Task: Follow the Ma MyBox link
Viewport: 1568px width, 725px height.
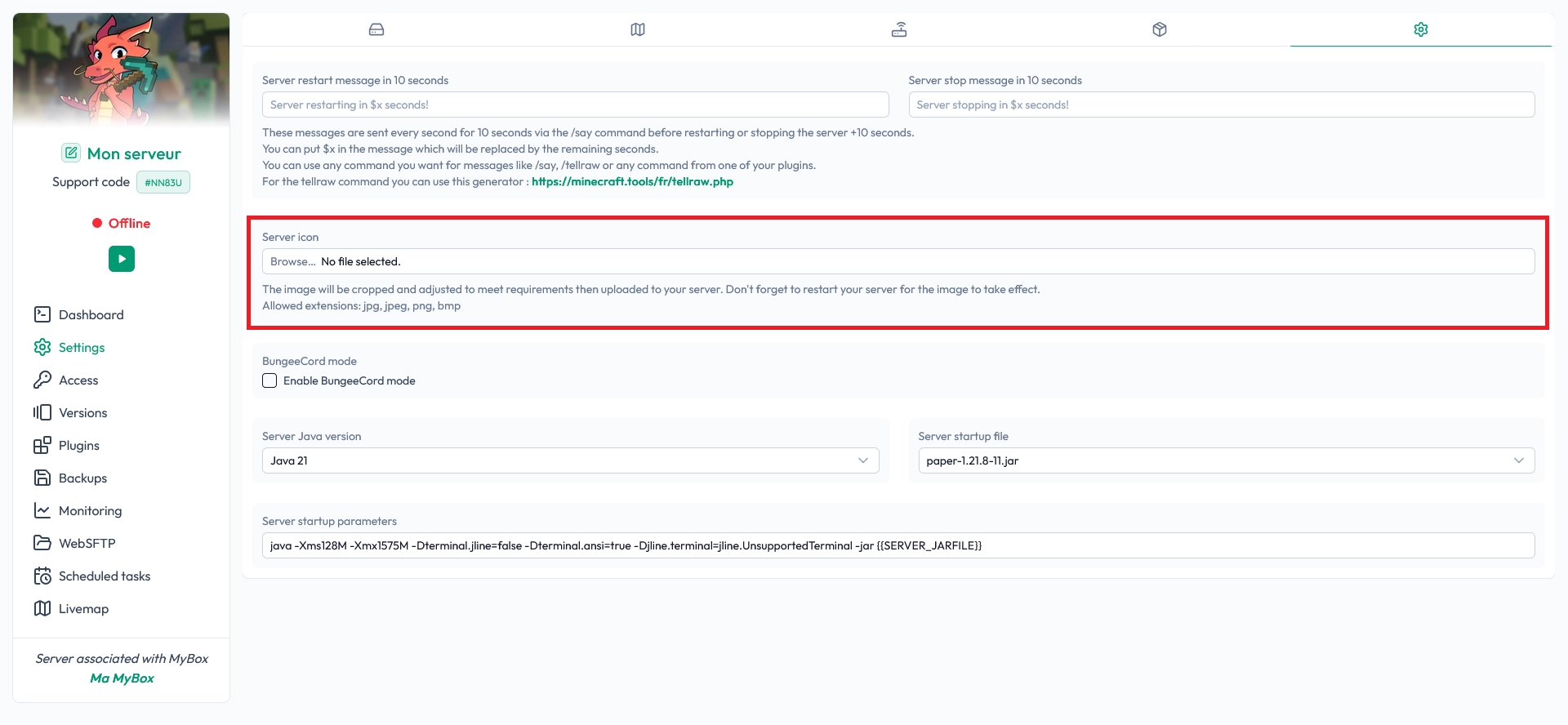Action: [122, 678]
